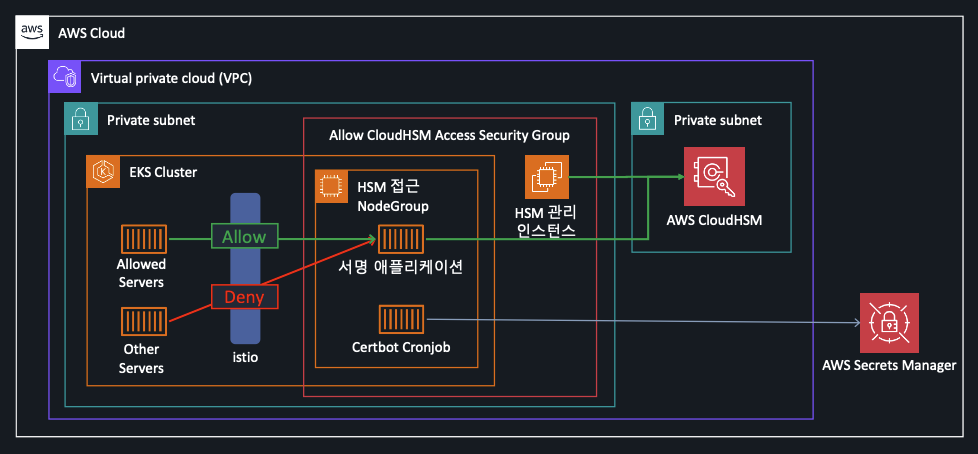Click the EKS Cluster label

(x=163, y=172)
